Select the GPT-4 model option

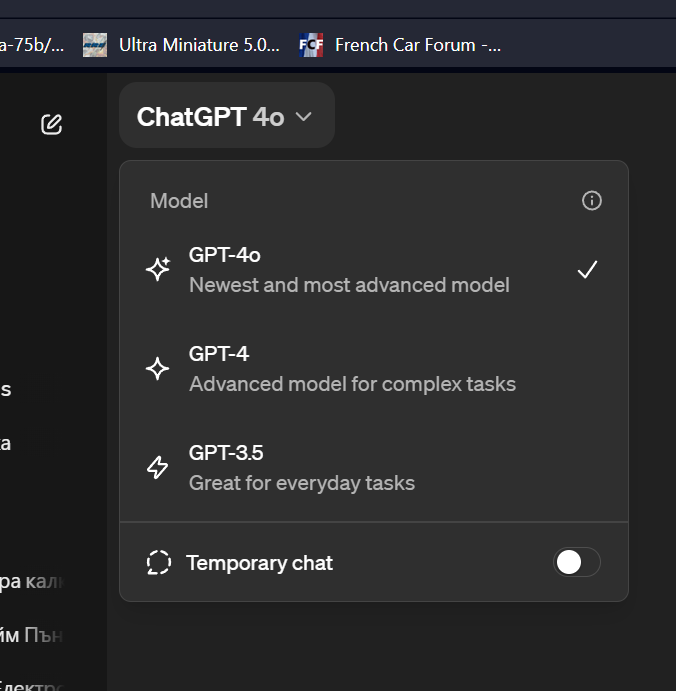[374, 368]
